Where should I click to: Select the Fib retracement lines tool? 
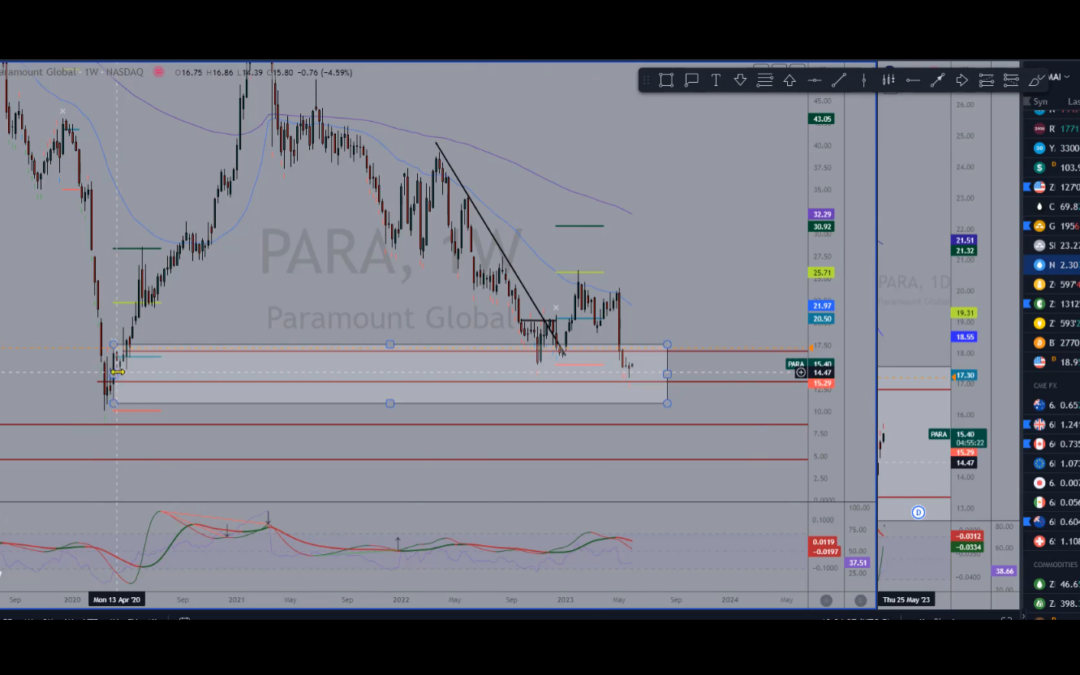point(765,81)
